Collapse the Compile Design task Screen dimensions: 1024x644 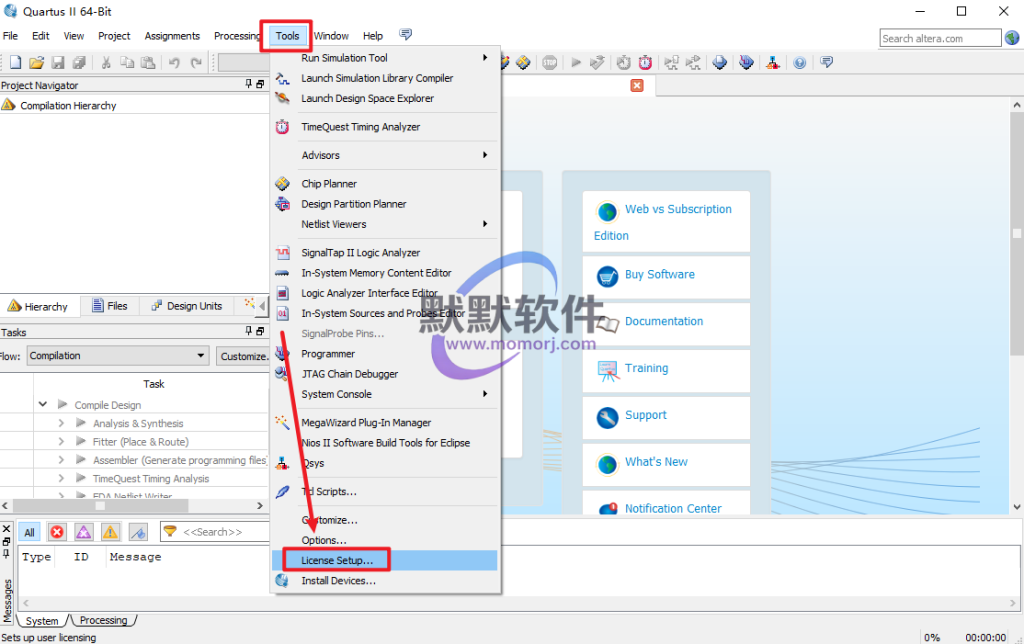(43, 404)
